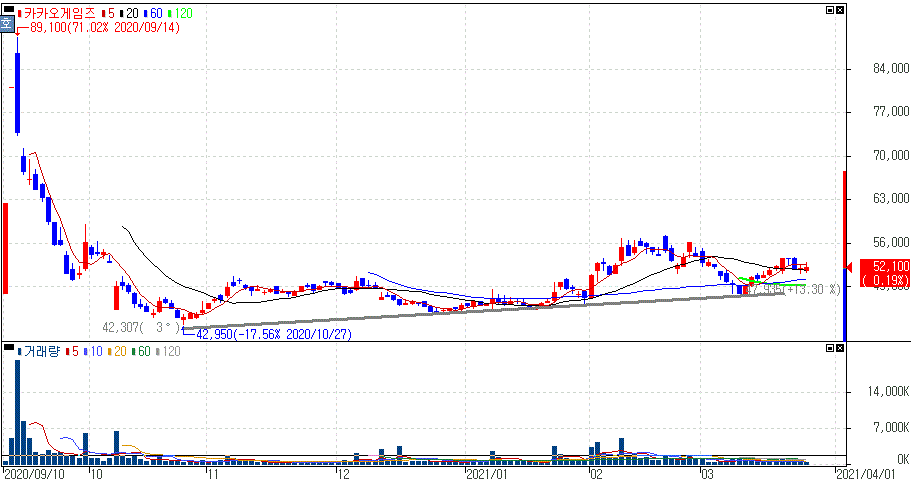Click the 14,000K volume axis label
Image resolution: width=911 pixels, height=482 pixels.
click(x=888, y=392)
